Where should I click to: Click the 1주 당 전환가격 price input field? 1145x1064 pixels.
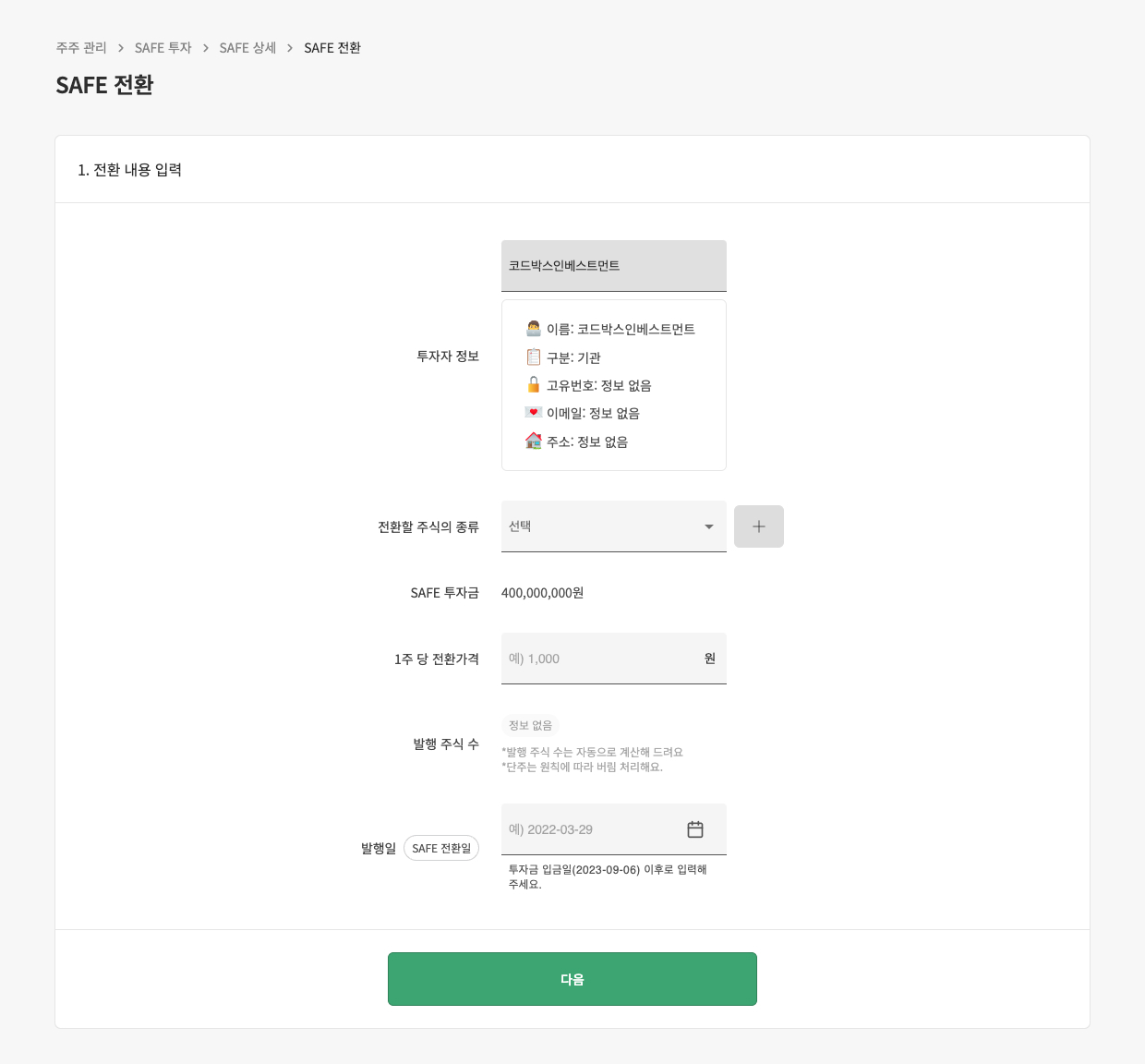click(x=600, y=658)
